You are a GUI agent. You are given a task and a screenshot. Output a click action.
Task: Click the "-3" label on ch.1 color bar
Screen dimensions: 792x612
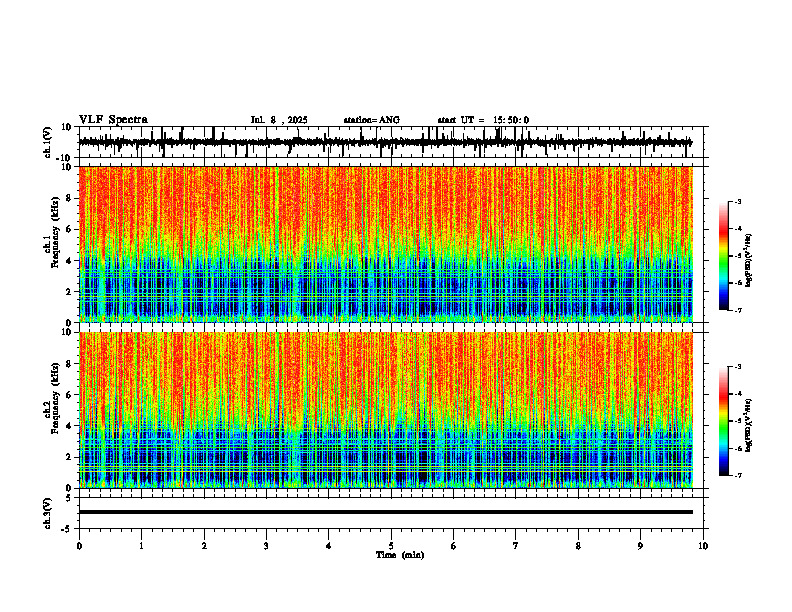coord(738,201)
